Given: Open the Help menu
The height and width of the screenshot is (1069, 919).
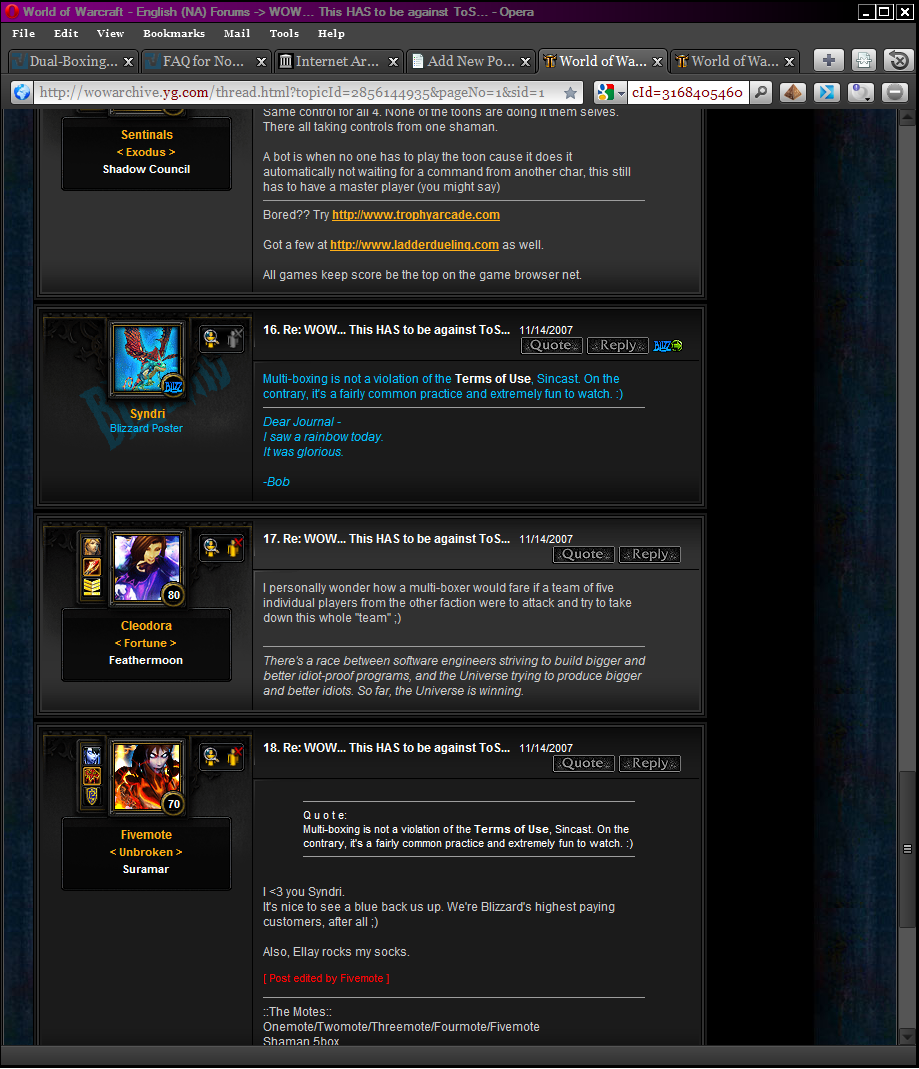Looking at the screenshot, I should (331, 33).
